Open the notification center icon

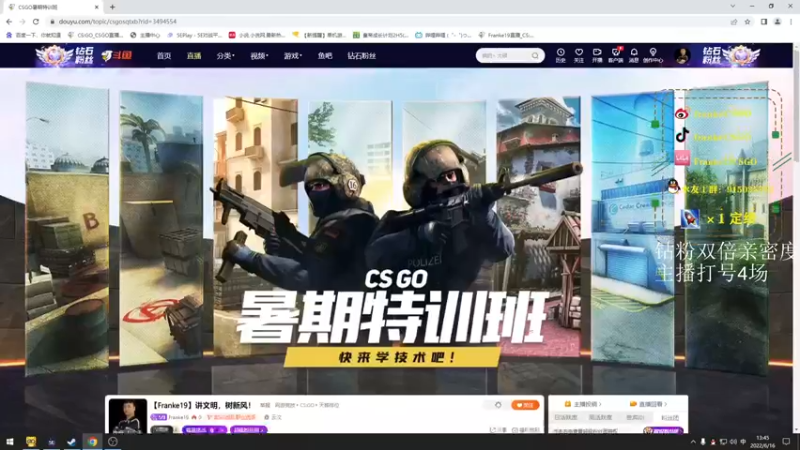coord(786,442)
